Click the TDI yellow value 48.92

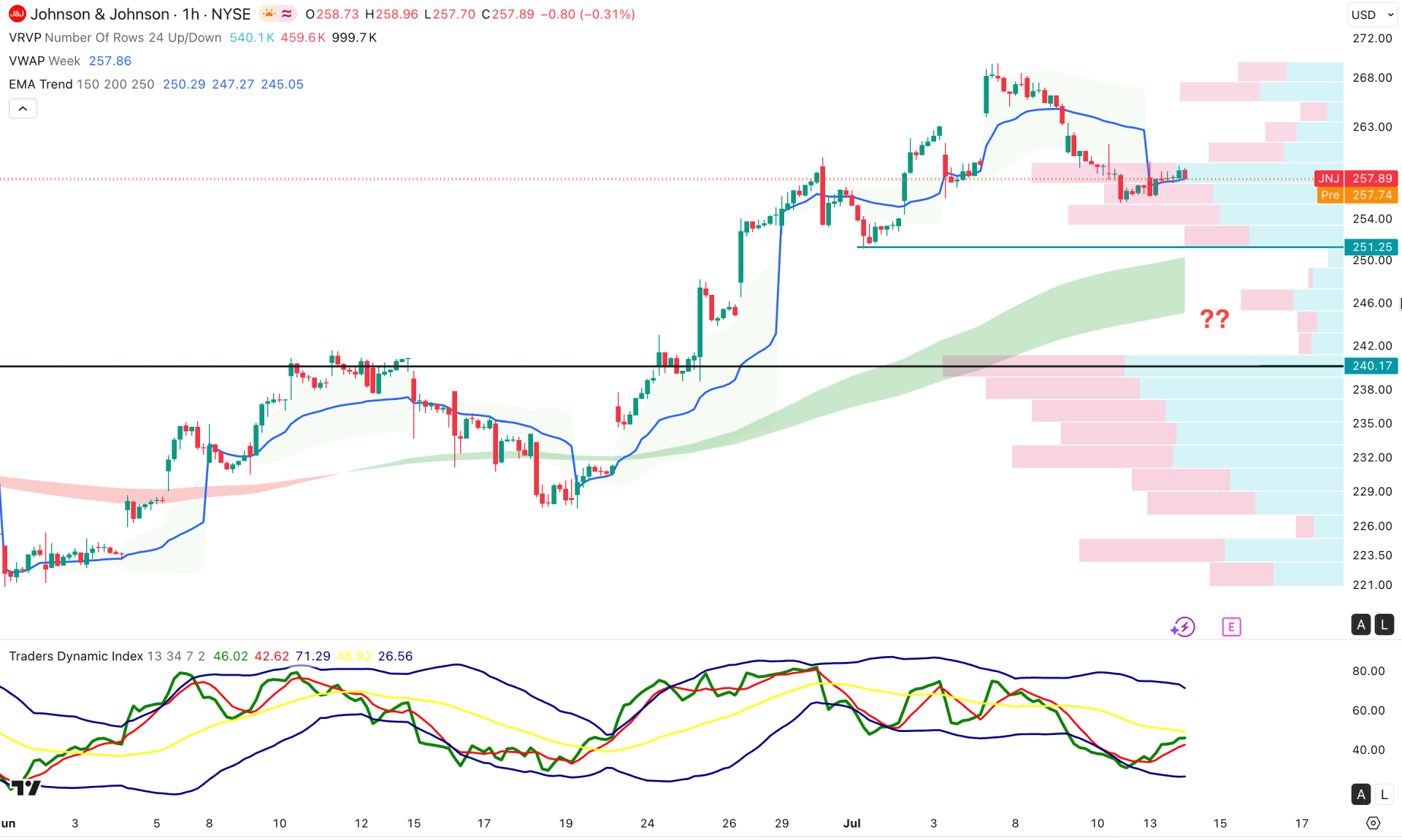pos(354,656)
